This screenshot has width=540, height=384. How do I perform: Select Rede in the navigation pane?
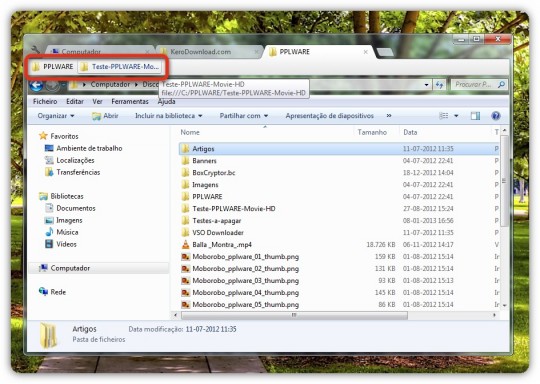tap(58, 292)
